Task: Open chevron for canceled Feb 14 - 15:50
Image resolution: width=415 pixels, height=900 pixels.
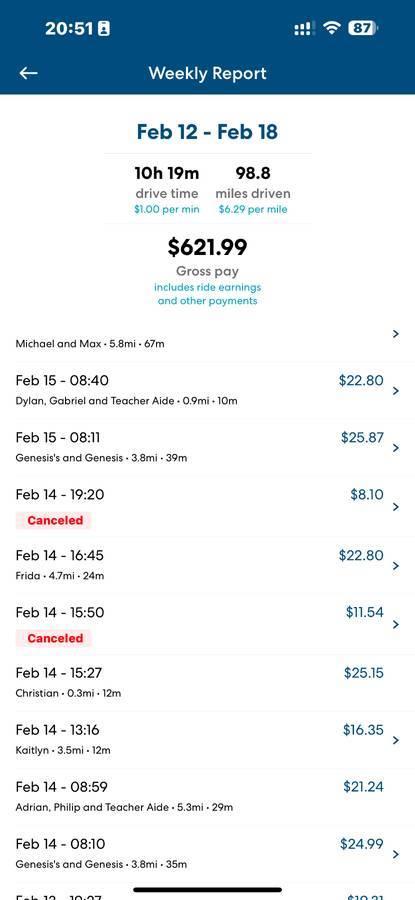Action: tap(395, 624)
